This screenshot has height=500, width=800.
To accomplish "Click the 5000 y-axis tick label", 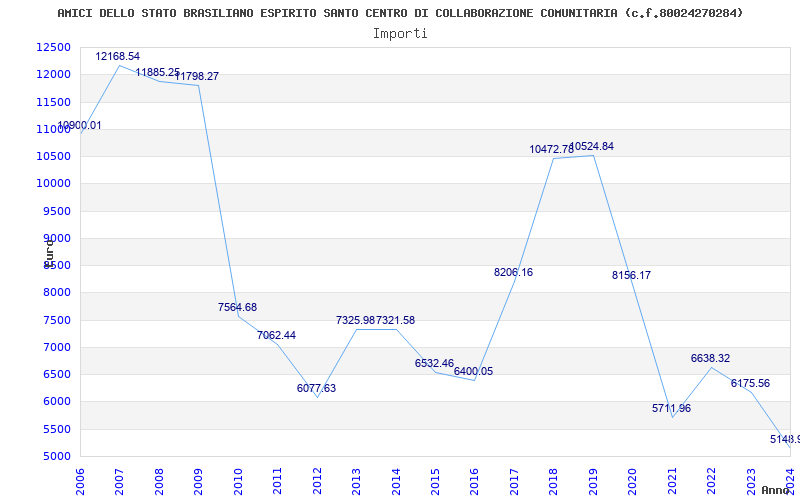I will pos(56,456).
